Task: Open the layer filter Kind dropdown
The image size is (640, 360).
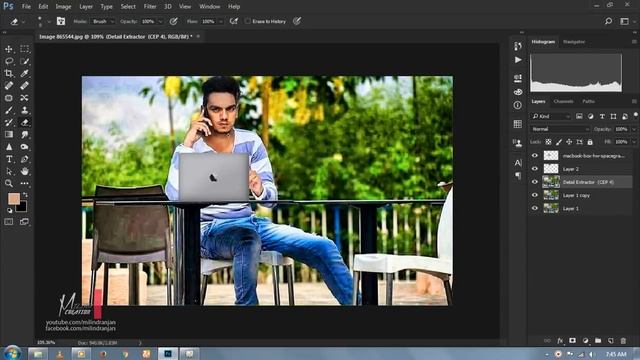Action: 551,116
